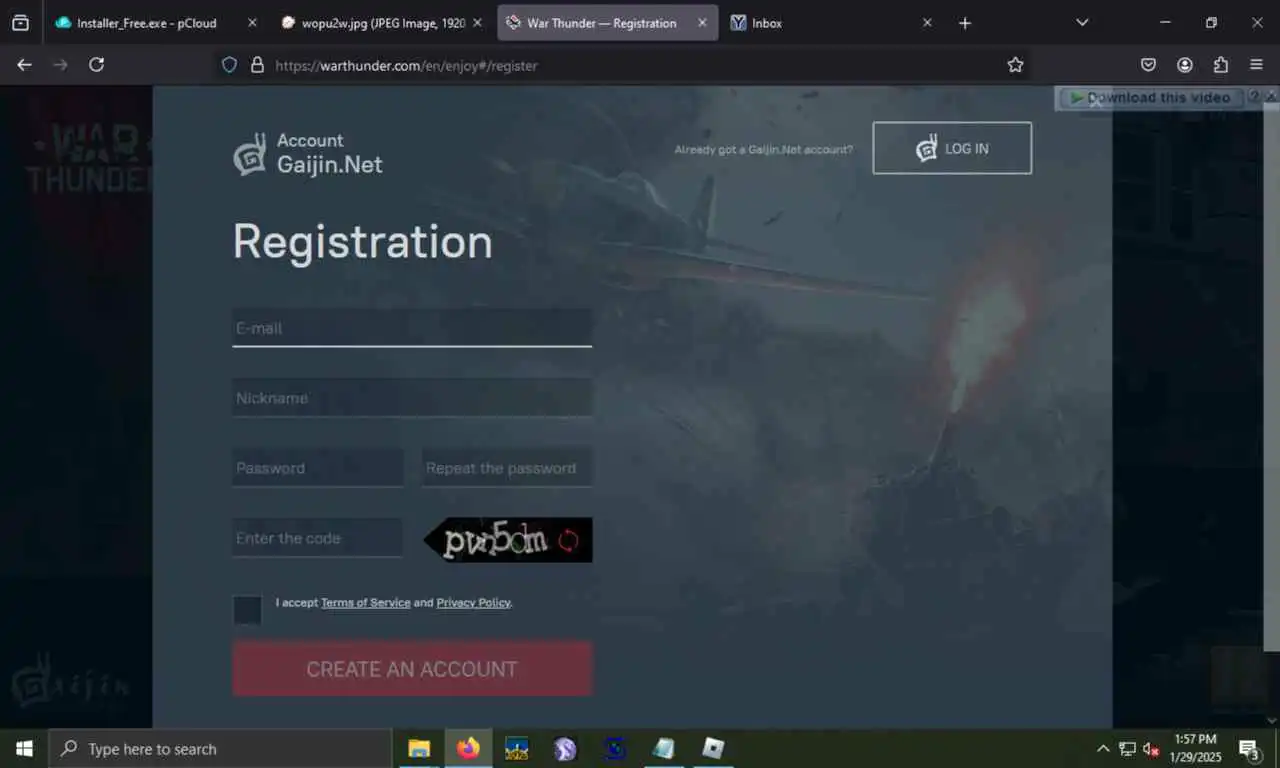Open the purple globe taskbar app

click(566, 748)
